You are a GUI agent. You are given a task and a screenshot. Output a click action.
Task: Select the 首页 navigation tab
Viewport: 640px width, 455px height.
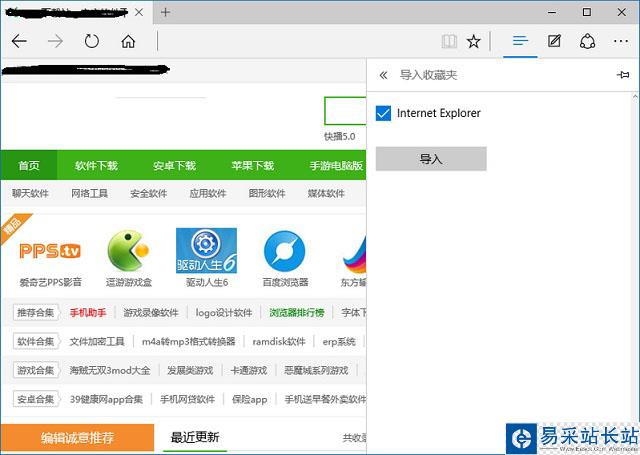tap(29, 165)
